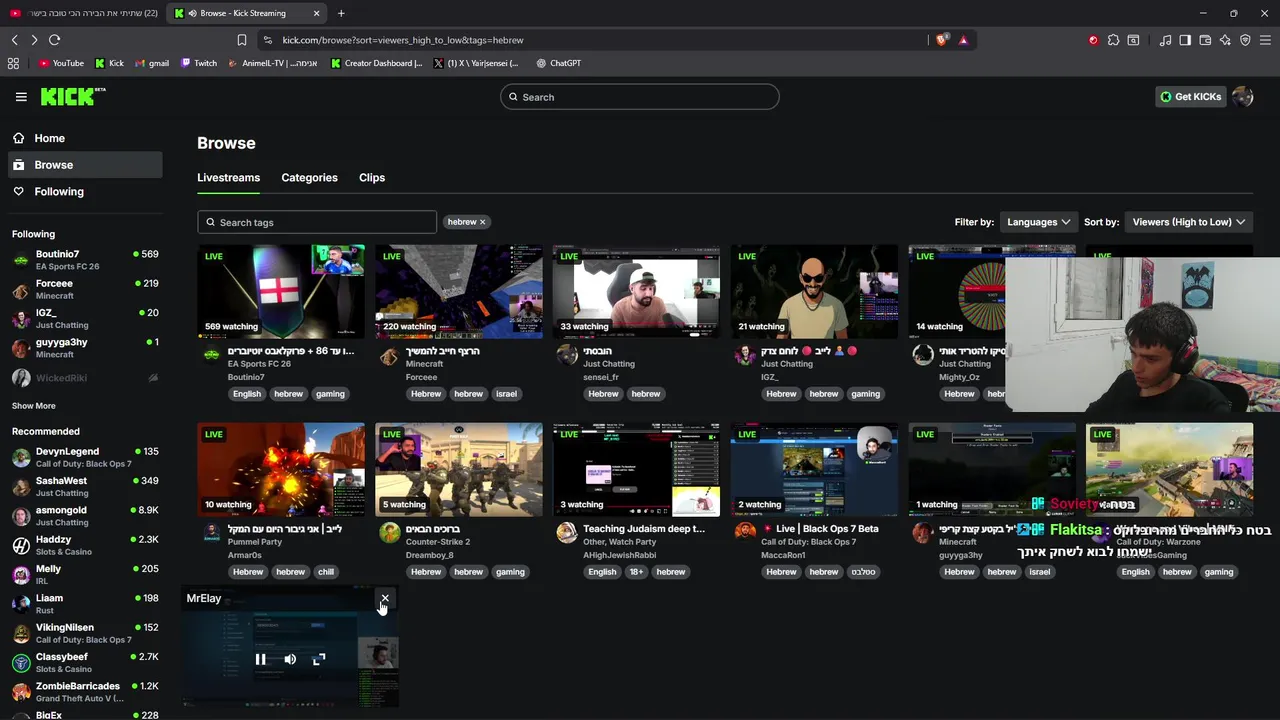
Task: Open a new browser tab
Action: tap(341, 13)
